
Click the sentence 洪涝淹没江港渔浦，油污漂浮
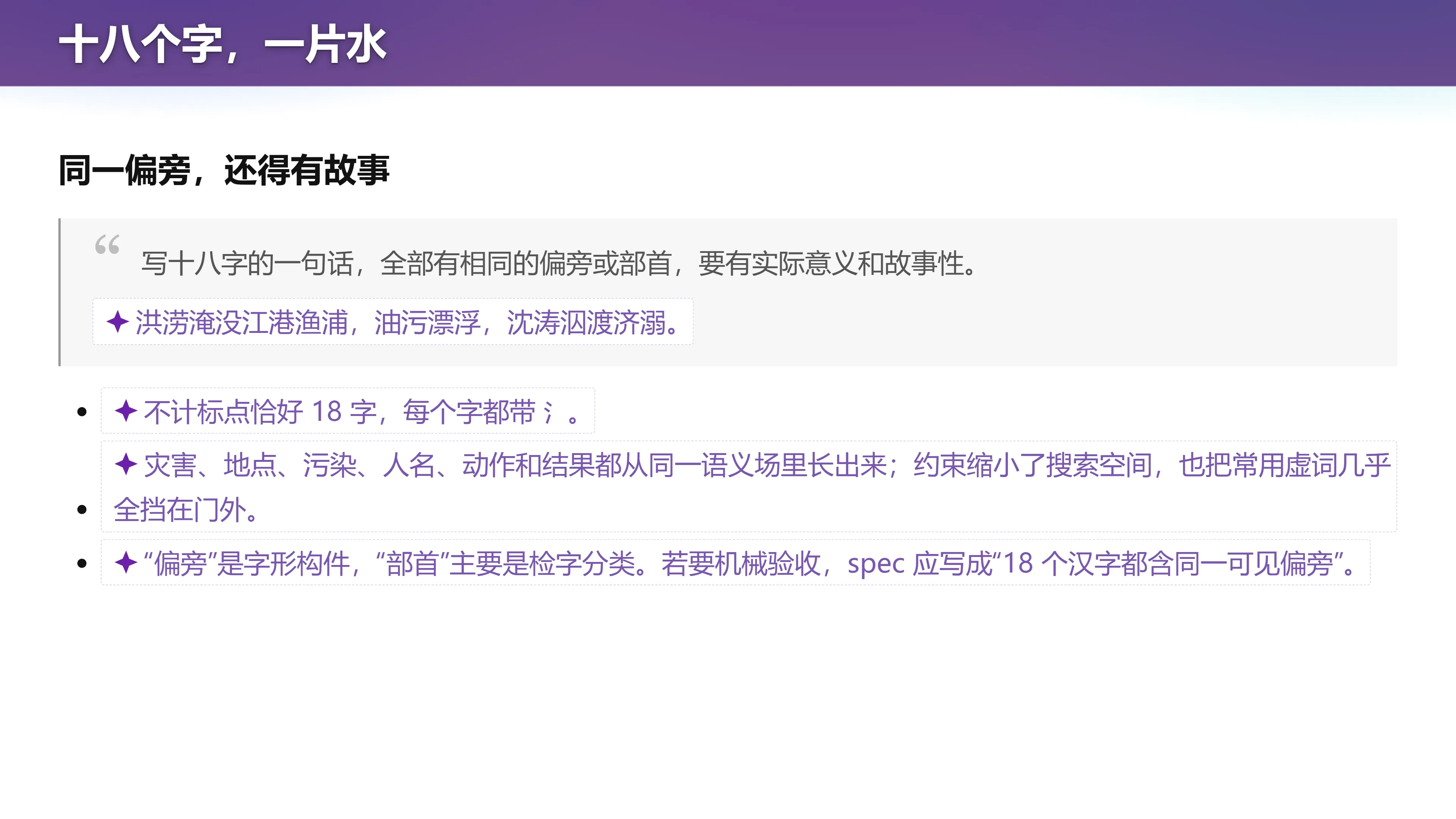point(407,322)
